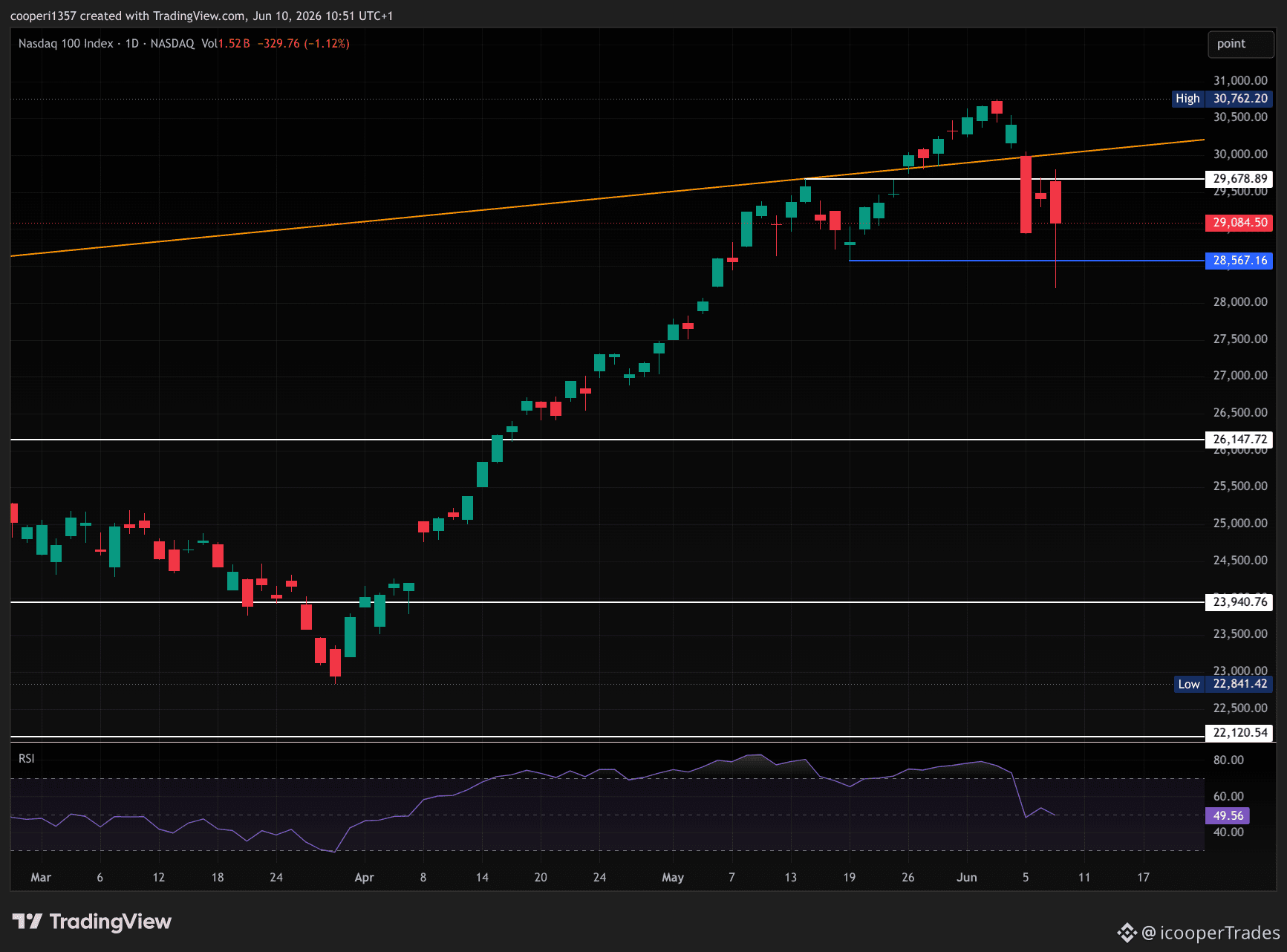Click the TradingView logo at bottom left
The height and width of the screenshot is (952, 1287).
(91, 922)
